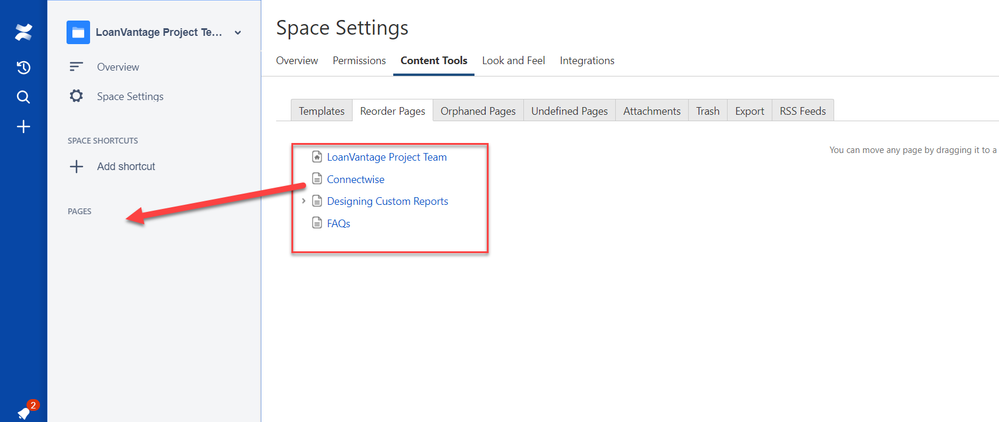Go to Overview in the sidebar
The image size is (999, 422).
coord(118,67)
